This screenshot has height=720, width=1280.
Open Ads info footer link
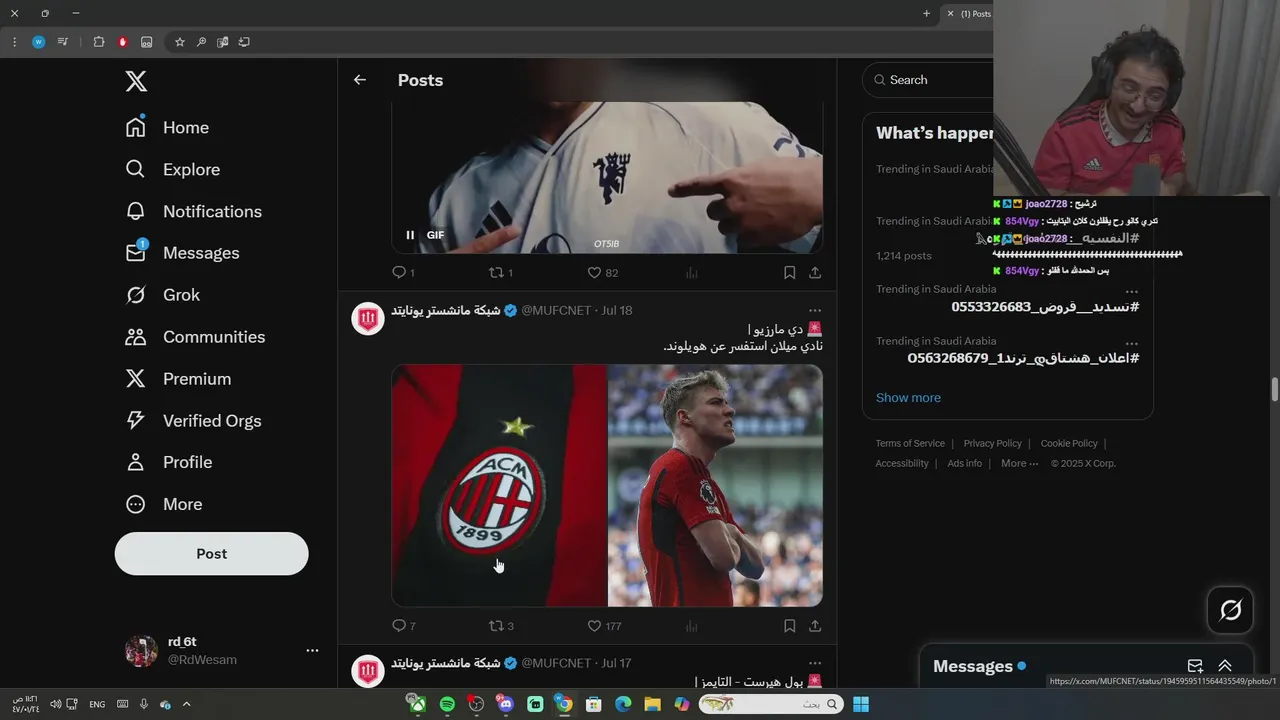tap(964, 463)
